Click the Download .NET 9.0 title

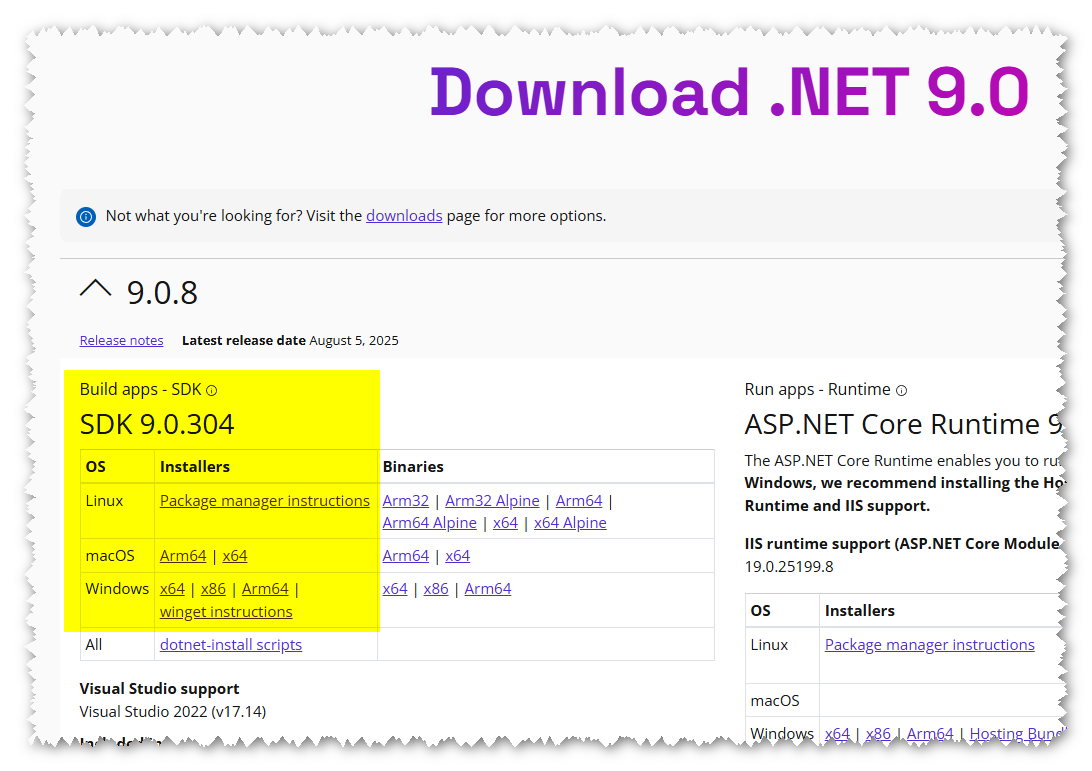coord(729,93)
